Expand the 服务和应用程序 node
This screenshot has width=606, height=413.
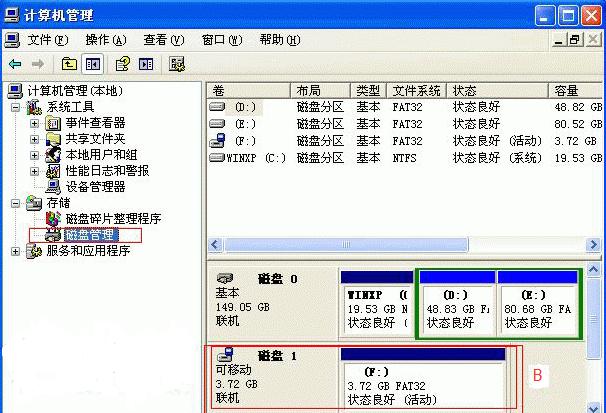(x=16, y=251)
